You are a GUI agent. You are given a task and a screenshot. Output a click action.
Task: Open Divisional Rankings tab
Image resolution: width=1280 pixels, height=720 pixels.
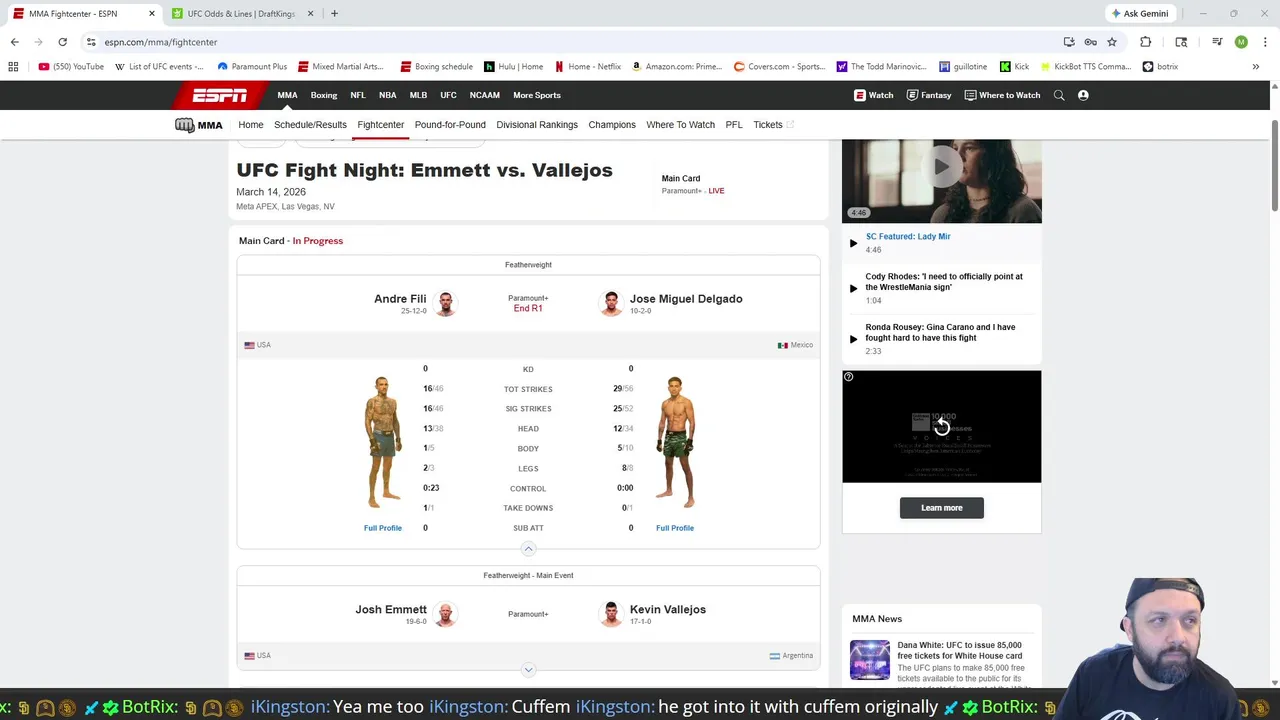[537, 125]
